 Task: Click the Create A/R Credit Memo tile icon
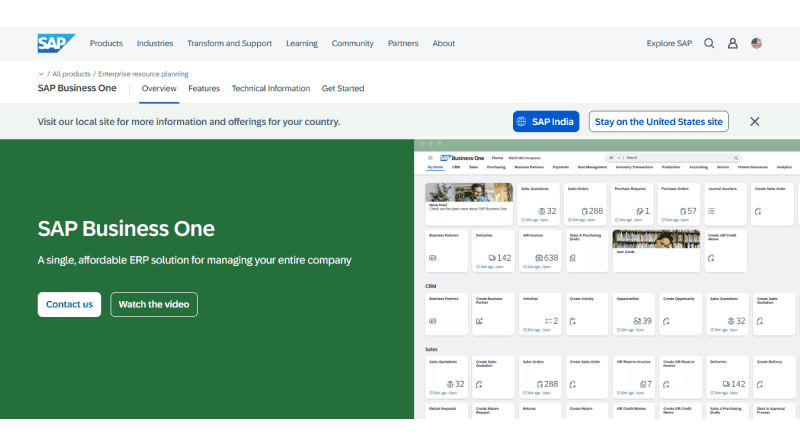pyautogui.click(x=711, y=258)
